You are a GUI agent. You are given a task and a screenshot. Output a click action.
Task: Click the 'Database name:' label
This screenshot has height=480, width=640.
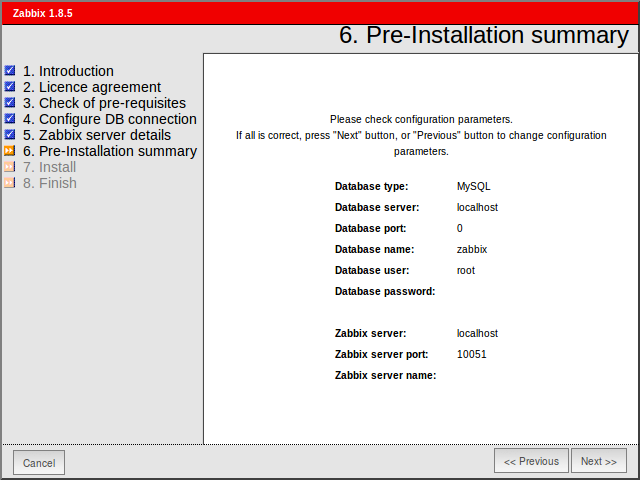(x=374, y=249)
